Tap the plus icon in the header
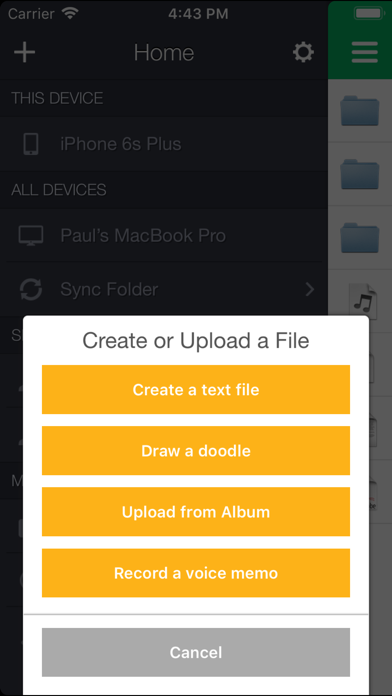This screenshot has height=696, width=392. tap(24, 53)
